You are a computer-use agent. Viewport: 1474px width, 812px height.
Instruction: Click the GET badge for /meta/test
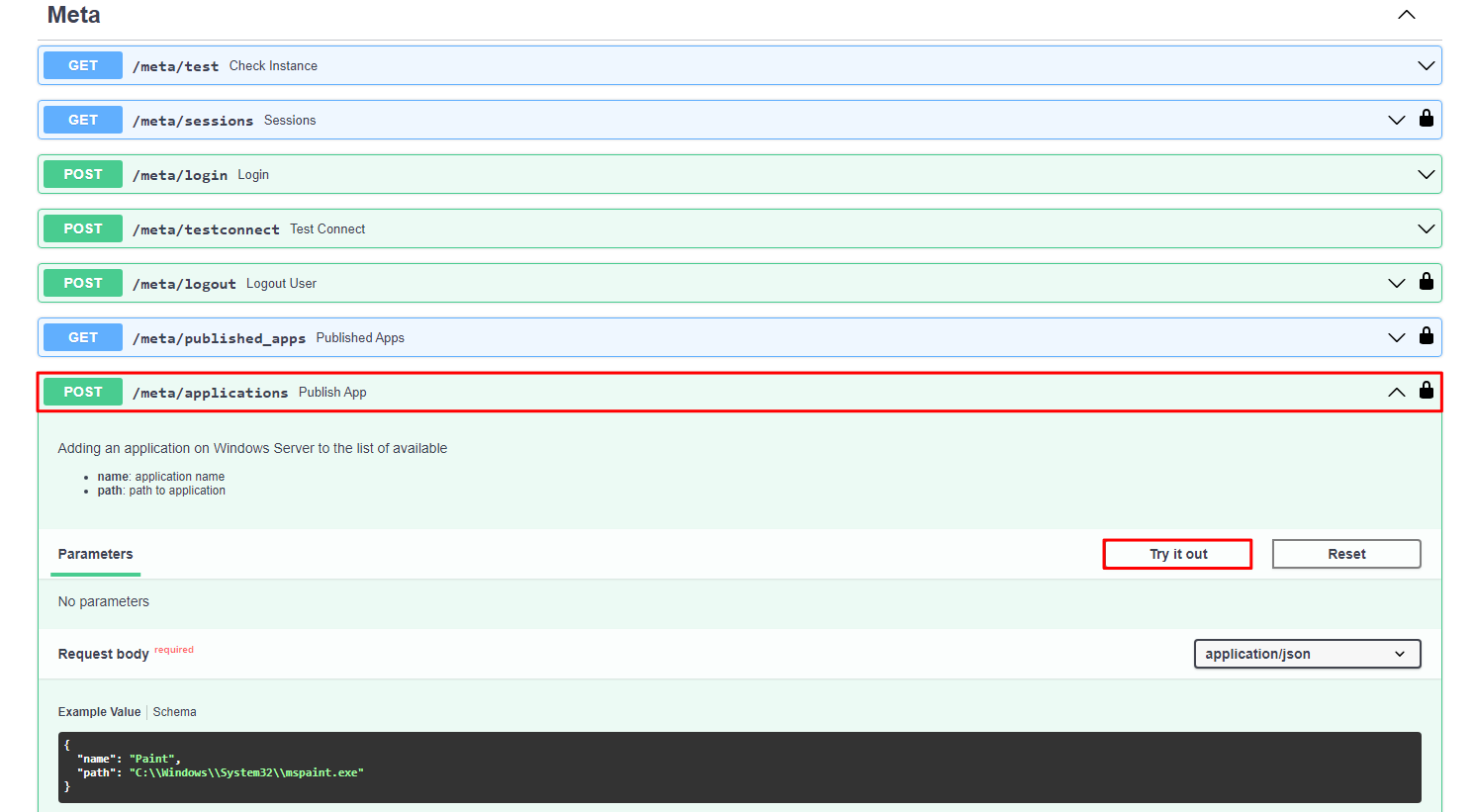coord(83,66)
